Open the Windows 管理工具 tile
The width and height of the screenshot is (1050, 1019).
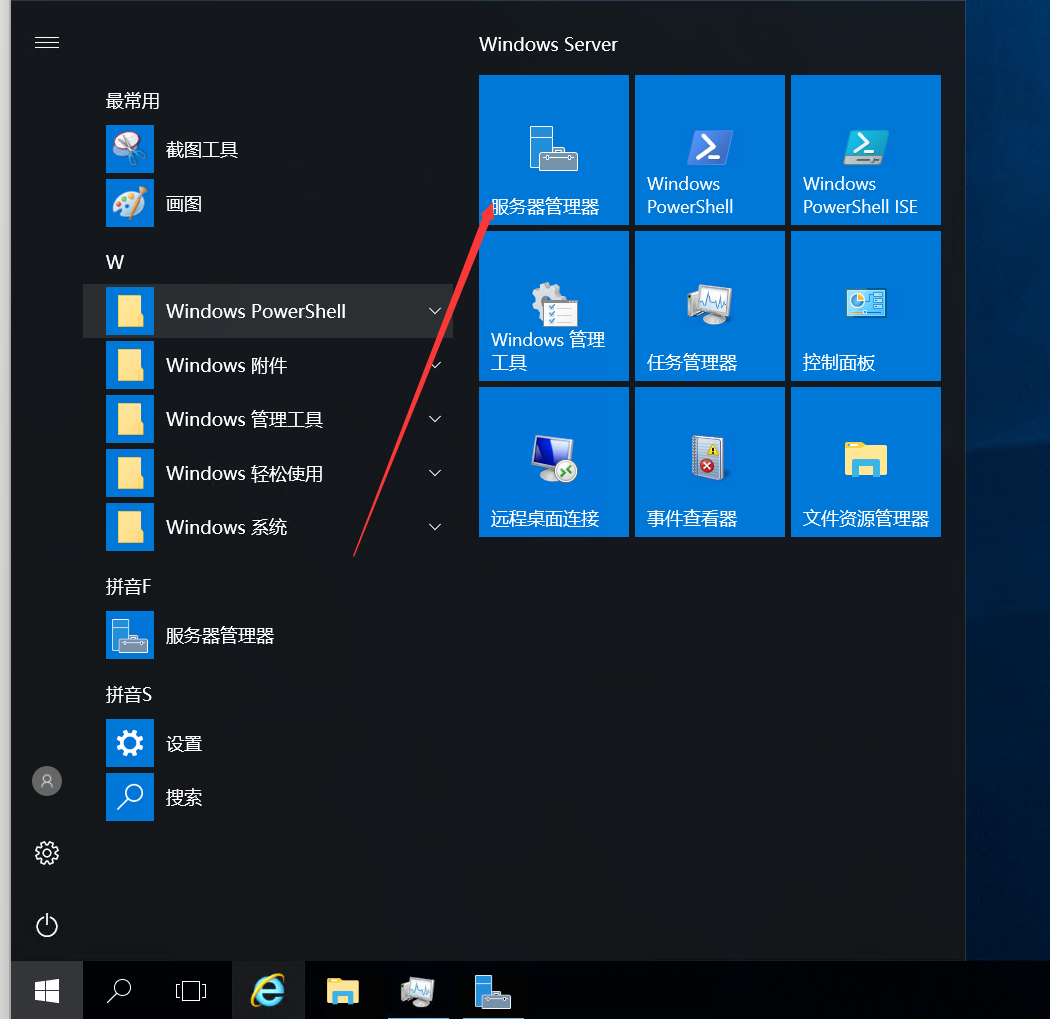click(553, 306)
